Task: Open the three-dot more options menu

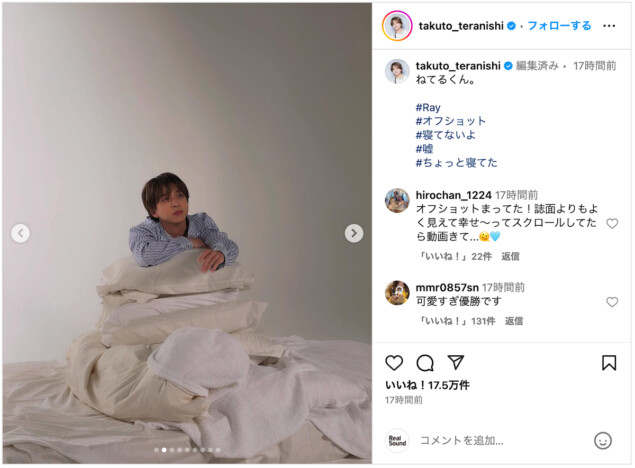Action: pyautogui.click(x=609, y=26)
